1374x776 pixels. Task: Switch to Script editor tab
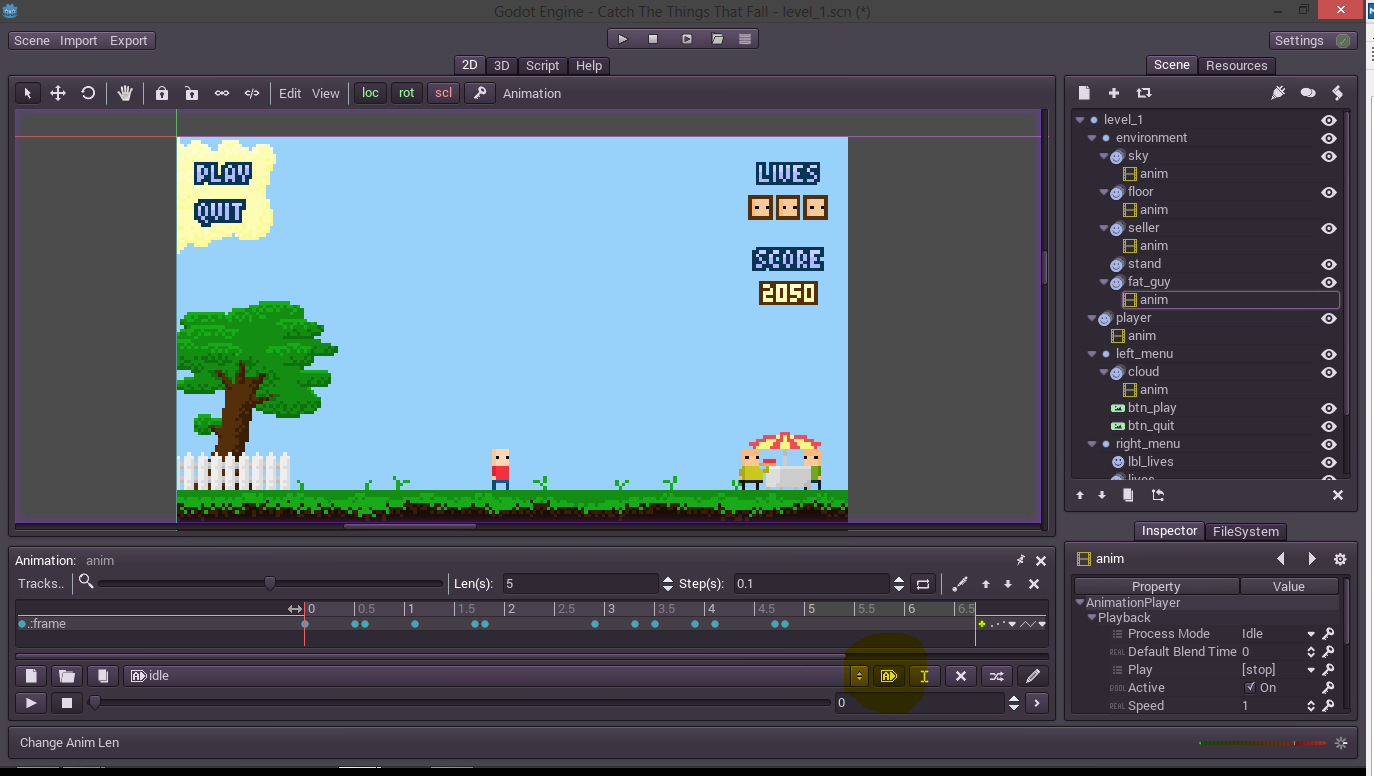click(543, 65)
